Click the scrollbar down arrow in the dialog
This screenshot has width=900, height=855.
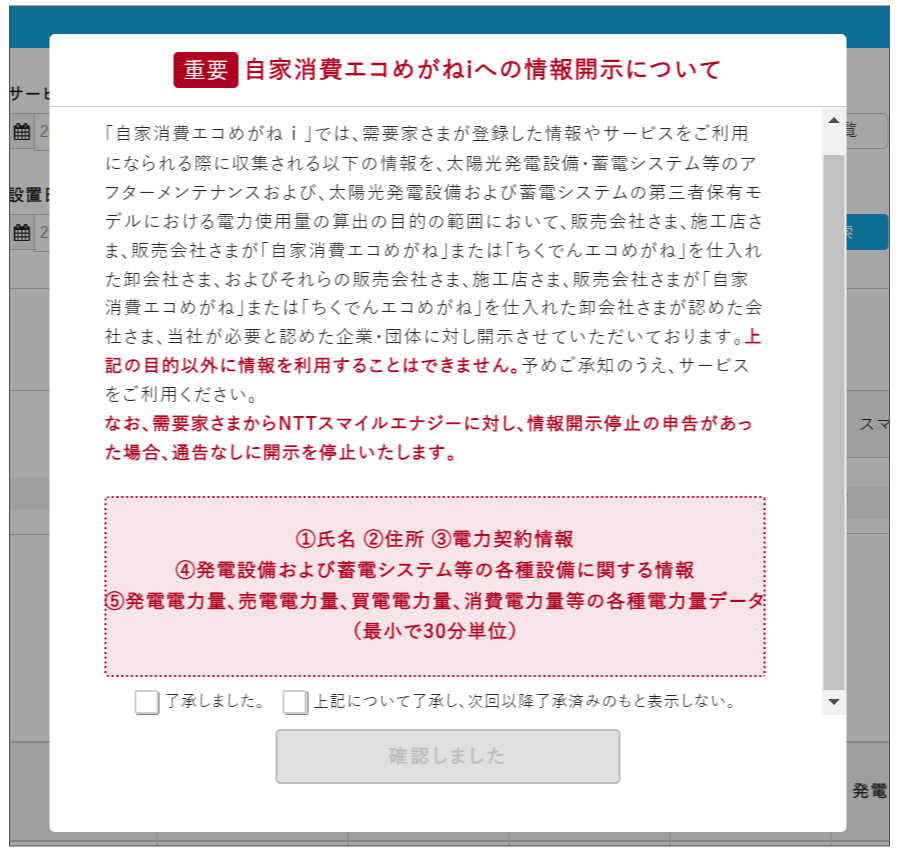point(833,702)
